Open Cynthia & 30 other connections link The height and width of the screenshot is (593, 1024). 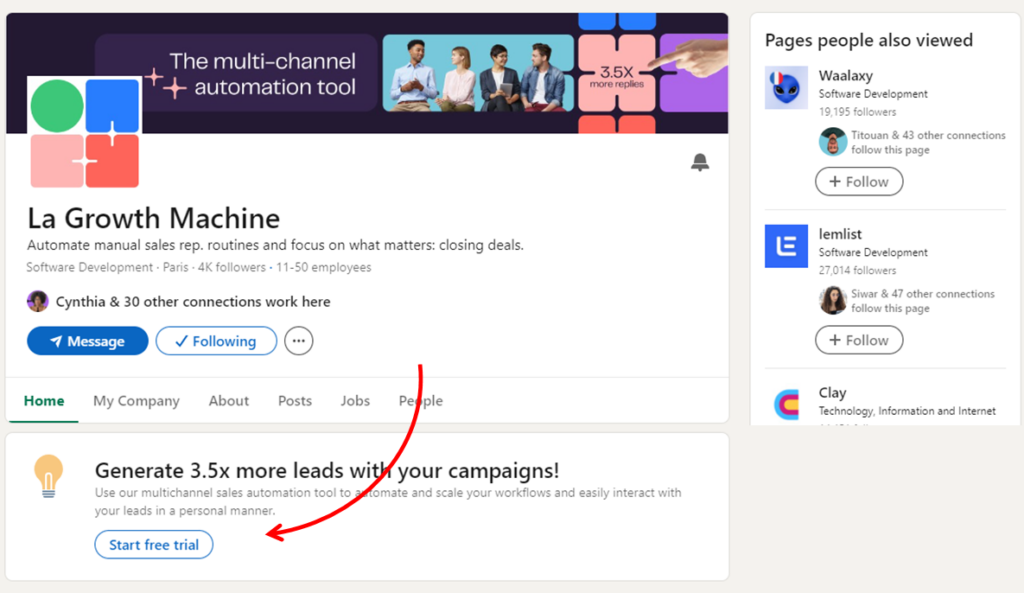tap(193, 302)
